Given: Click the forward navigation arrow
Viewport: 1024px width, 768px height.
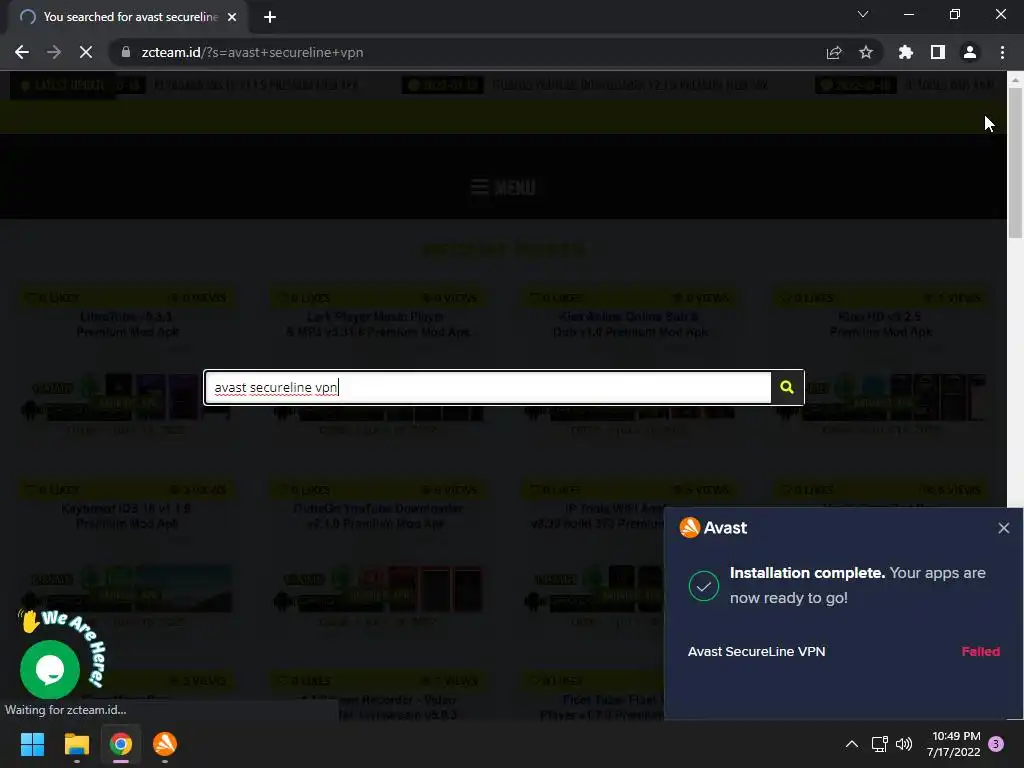Looking at the screenshot, I should click(x=54, y=52).
